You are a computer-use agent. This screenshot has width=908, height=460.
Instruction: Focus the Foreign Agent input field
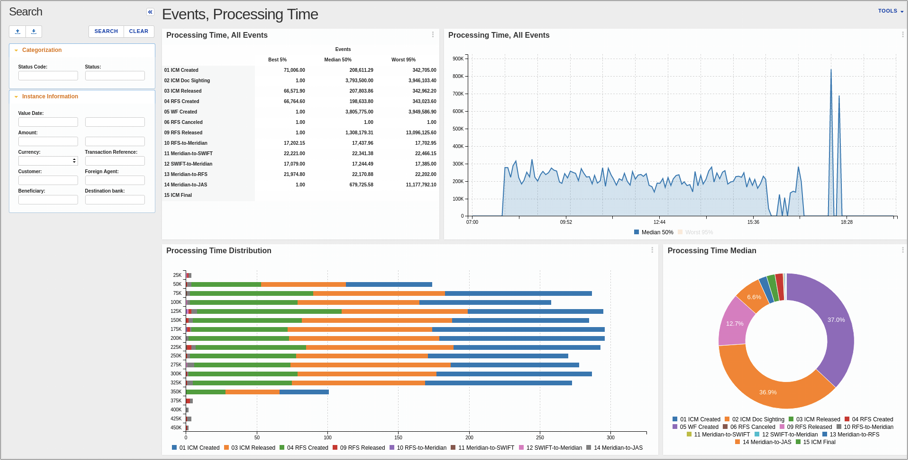115,180
